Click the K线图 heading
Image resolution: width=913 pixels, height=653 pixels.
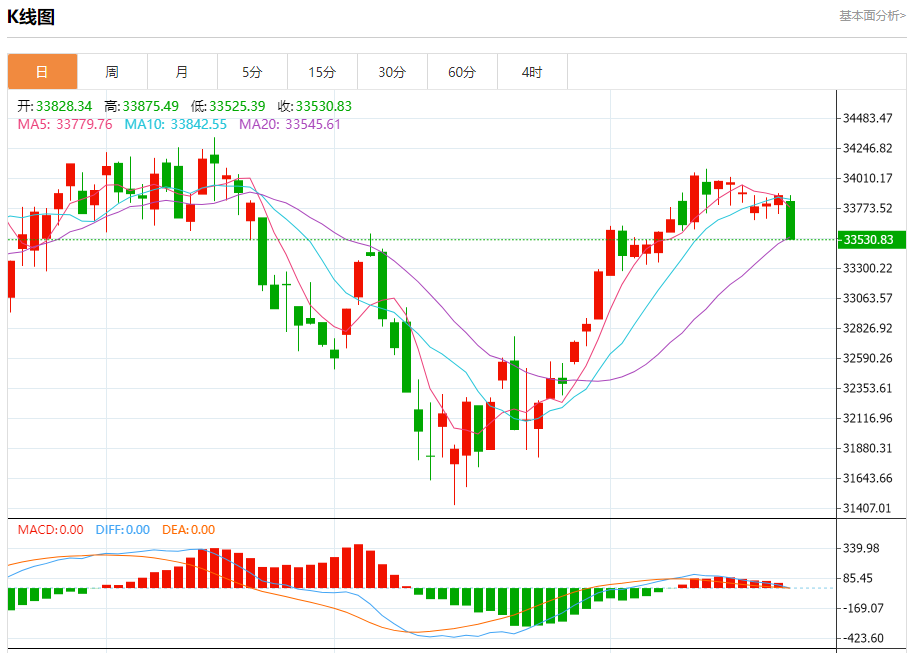pyautogui.click(x=31, y=17)
